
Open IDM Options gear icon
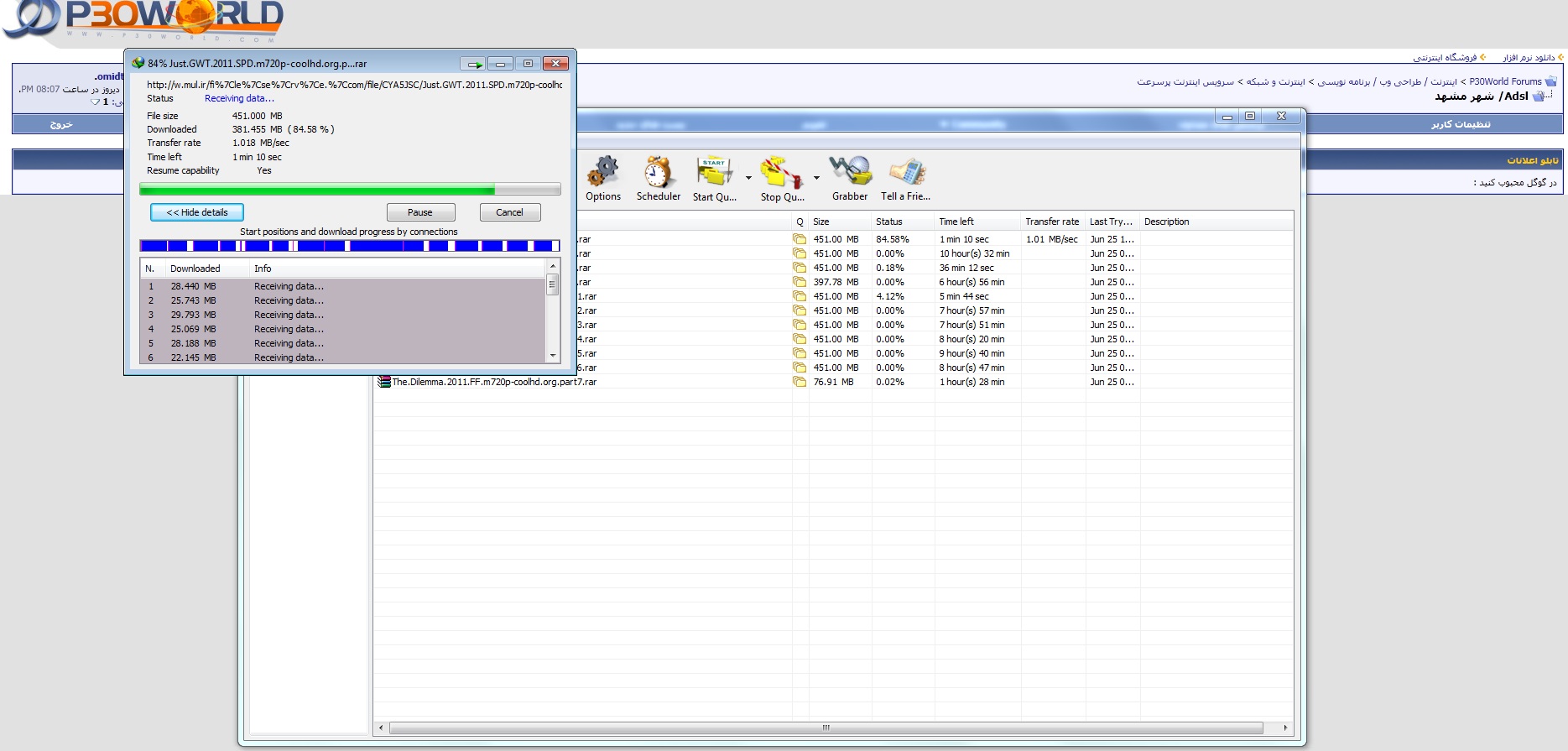click(603, 172)
